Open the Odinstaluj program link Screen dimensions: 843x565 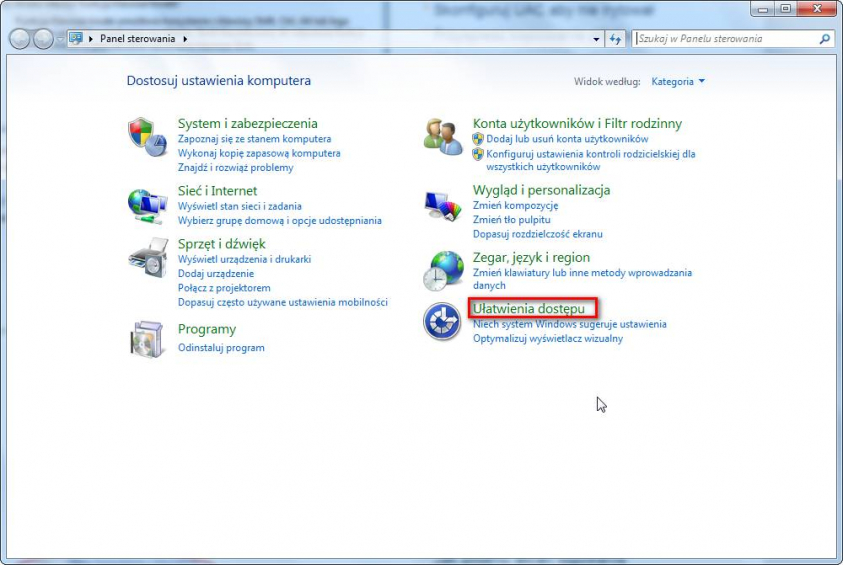[221, 348]
